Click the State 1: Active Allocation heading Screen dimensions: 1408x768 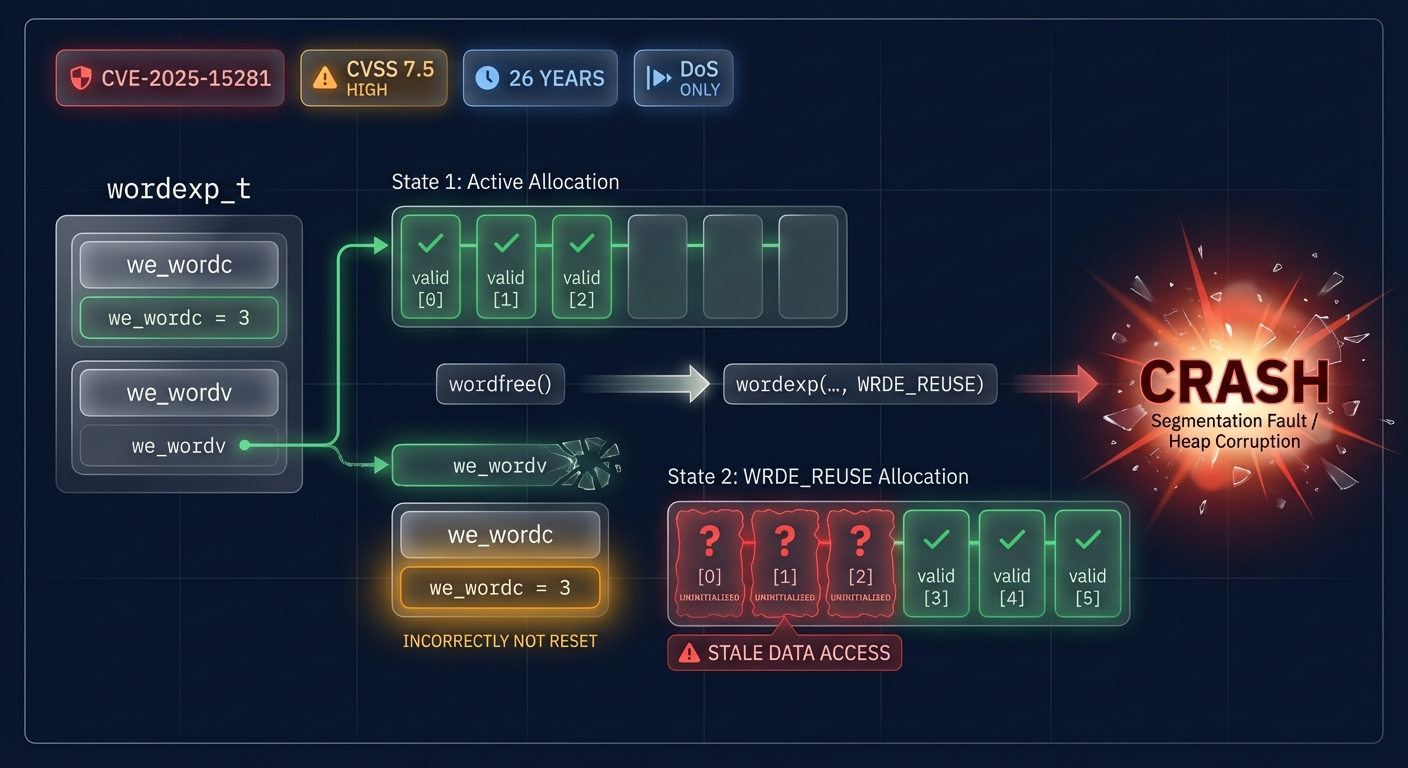point(505,182)
